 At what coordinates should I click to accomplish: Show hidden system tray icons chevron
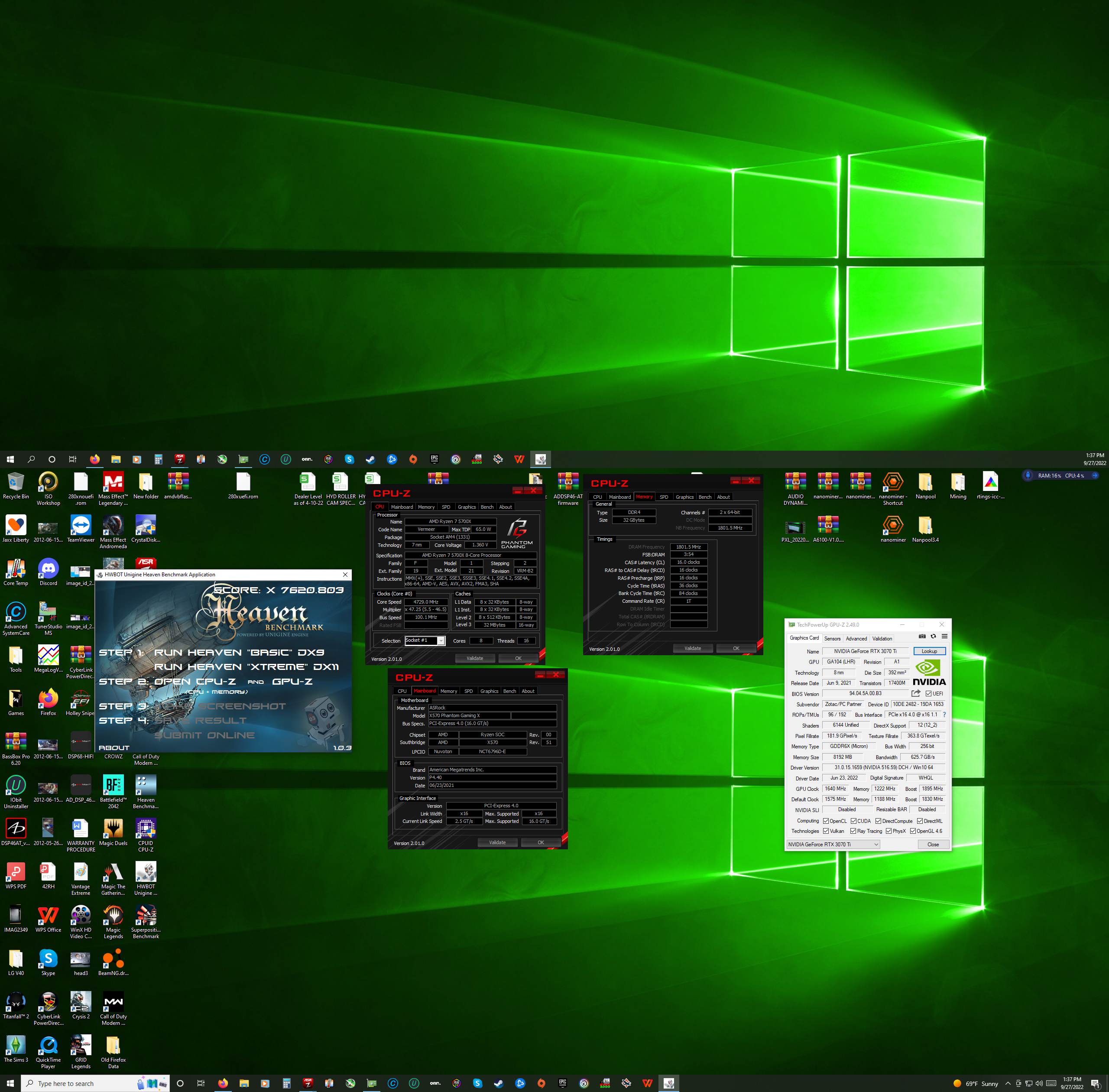click(1008, 1083)
